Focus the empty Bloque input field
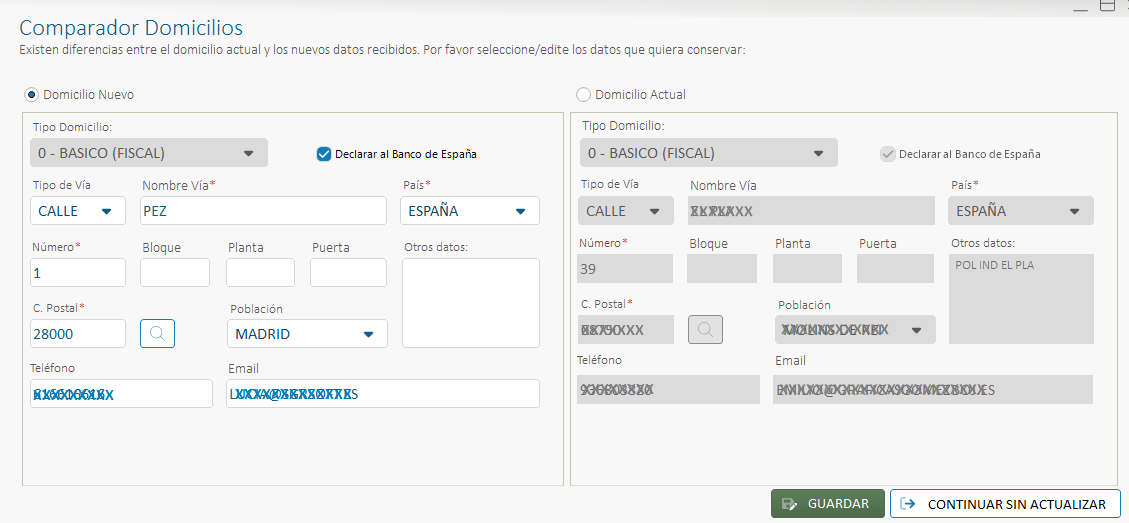 tap(175, 273)
